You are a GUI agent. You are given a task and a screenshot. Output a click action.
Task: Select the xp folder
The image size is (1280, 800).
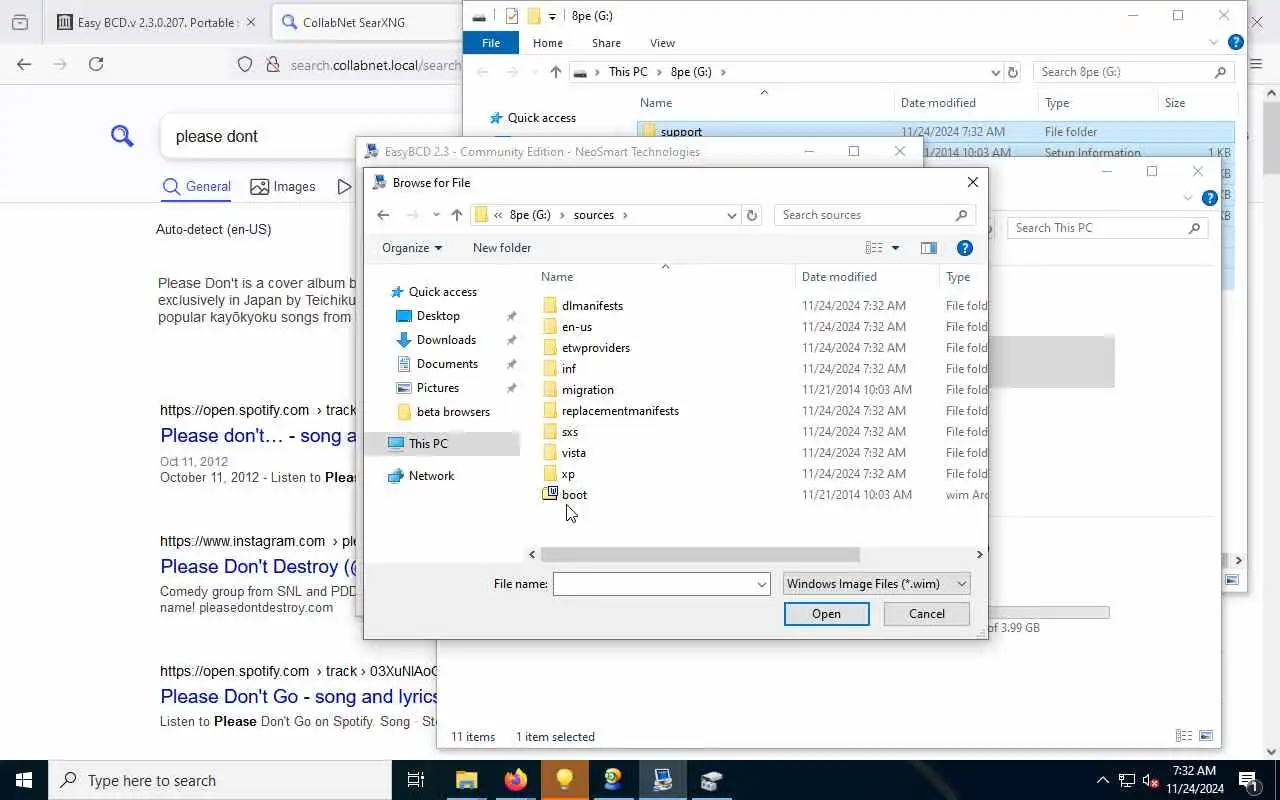[568, 474]
